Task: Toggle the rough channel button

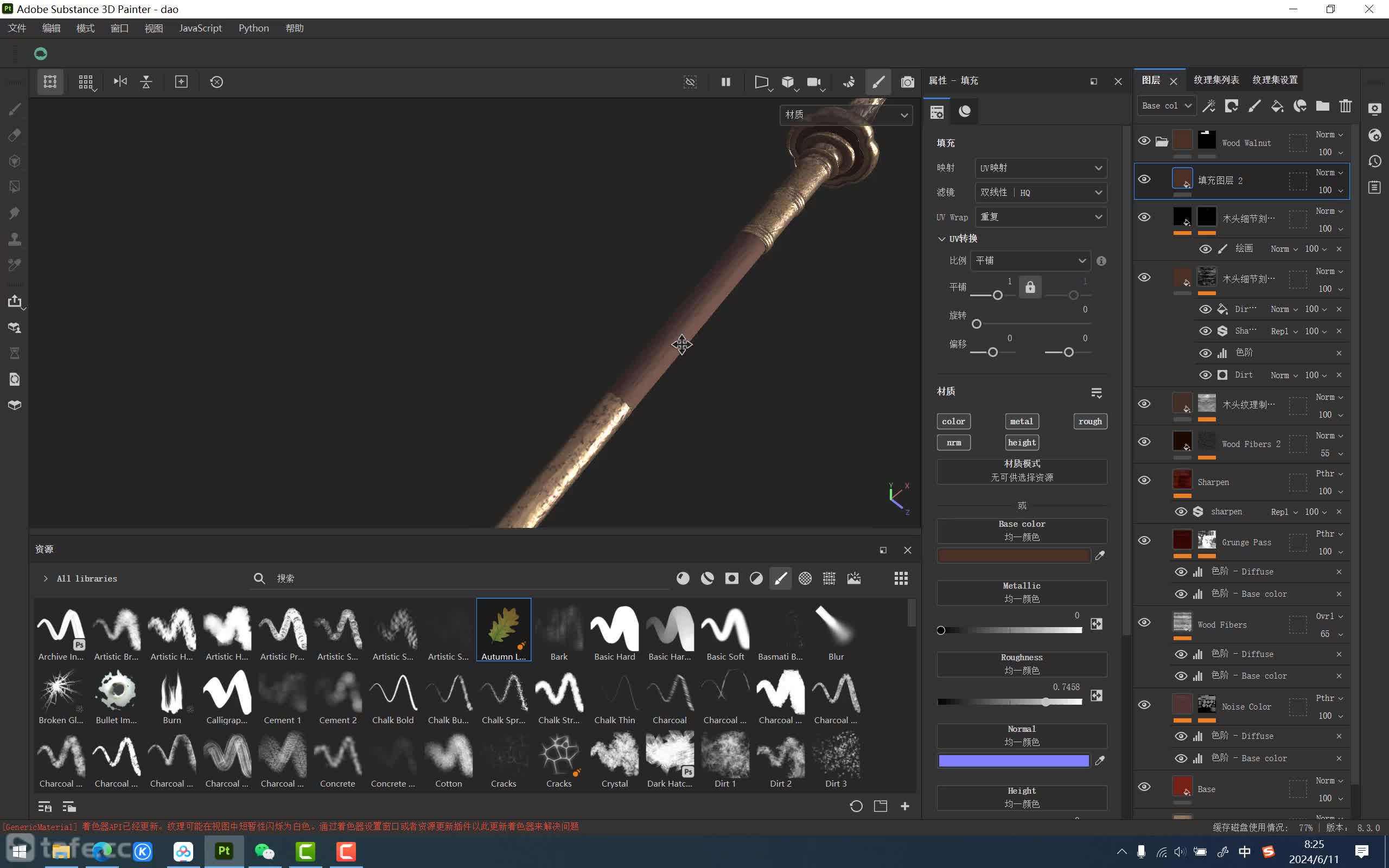Action: pyautogui.click(x=1090, y=422)
